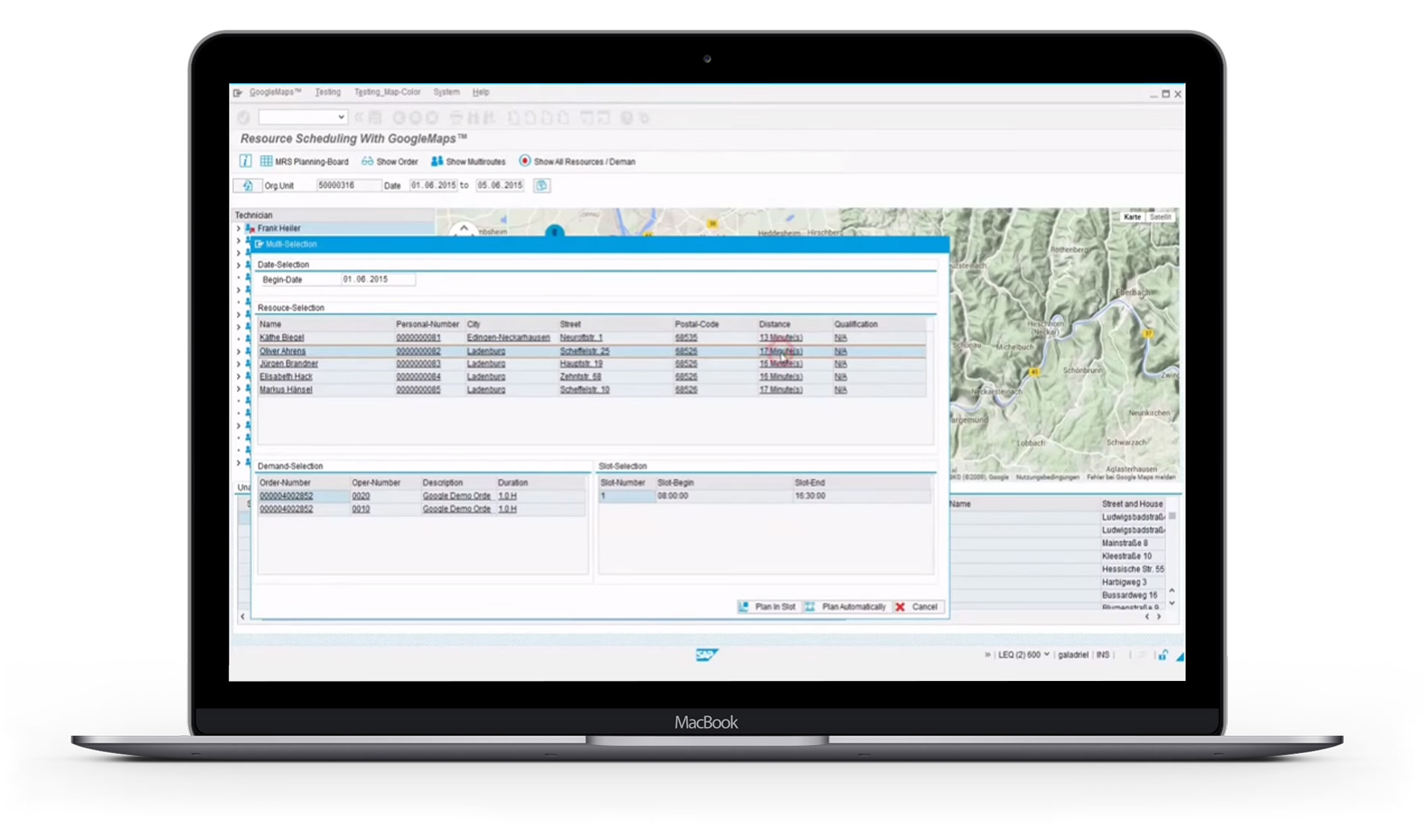This screenshot has height=840, width=1428.
Task: Click the Generate Shortcut icon in toolbar
Action: pyautogui.click(x=603, y=117)
